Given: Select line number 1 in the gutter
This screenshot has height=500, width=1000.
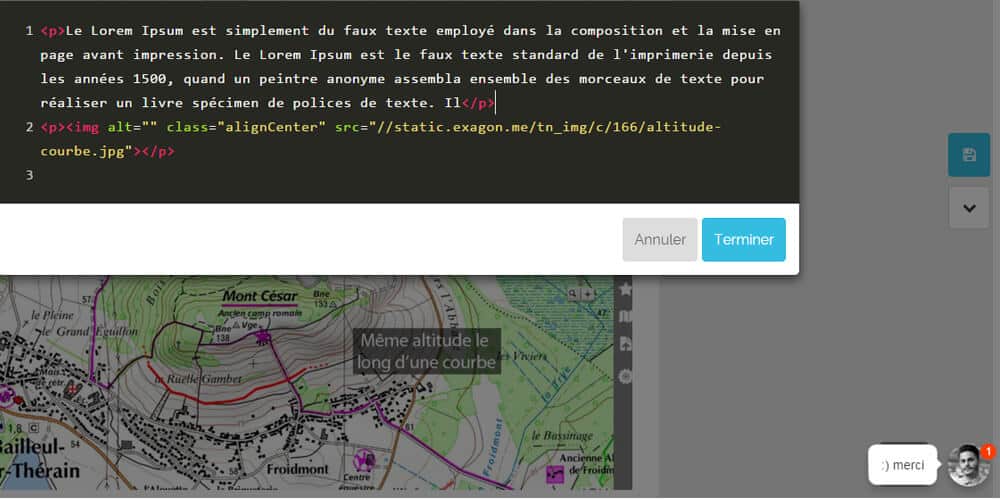Looking at the screenshot, I should (29, 31).
